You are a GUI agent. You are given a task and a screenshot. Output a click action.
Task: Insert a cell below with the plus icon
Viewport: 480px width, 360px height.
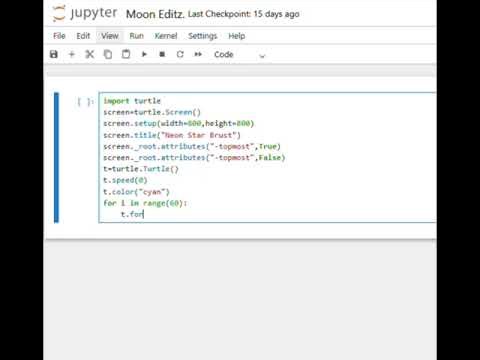click(72, 54)
